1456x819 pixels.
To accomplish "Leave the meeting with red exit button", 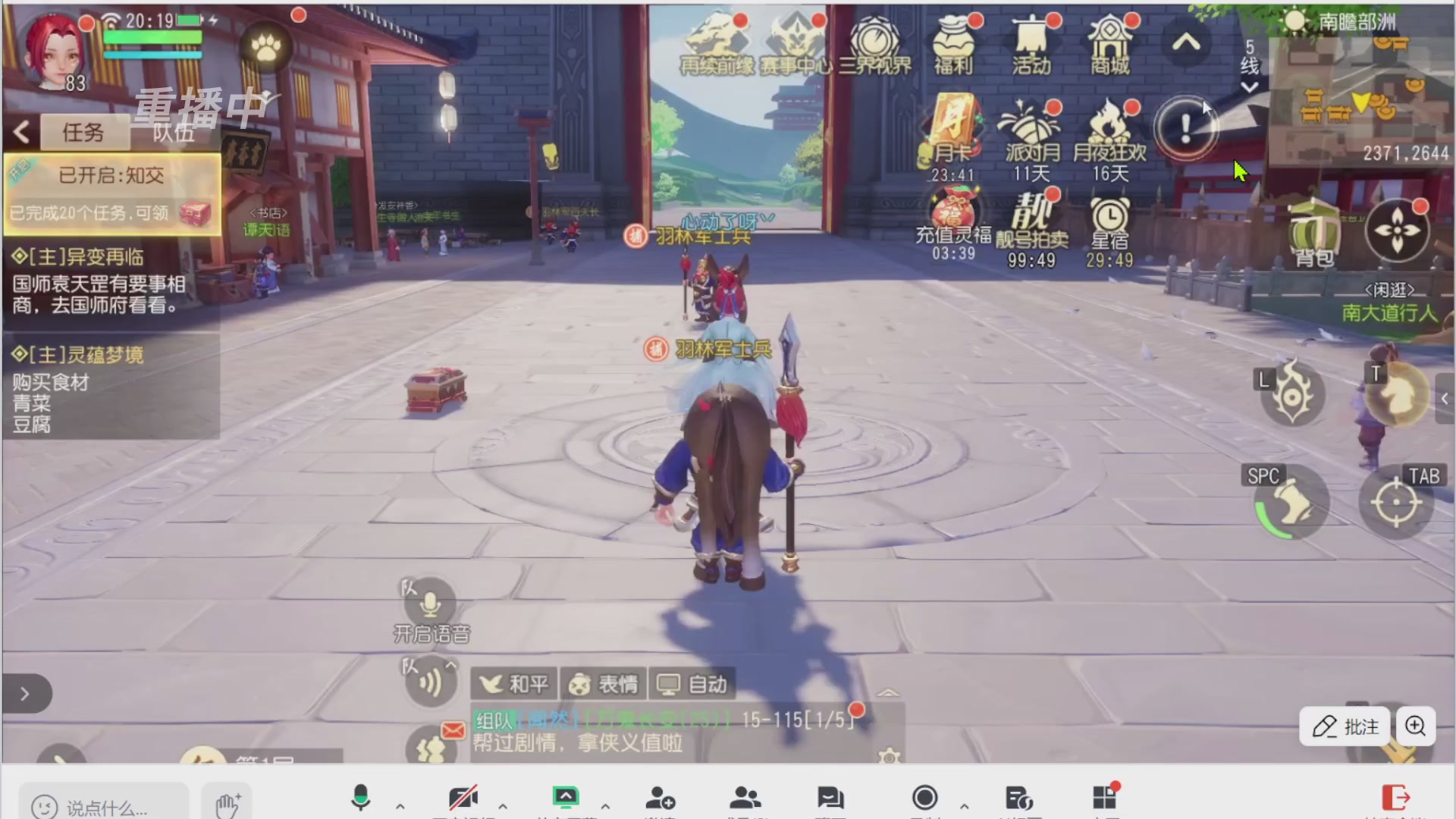I will click(1395, 798).
